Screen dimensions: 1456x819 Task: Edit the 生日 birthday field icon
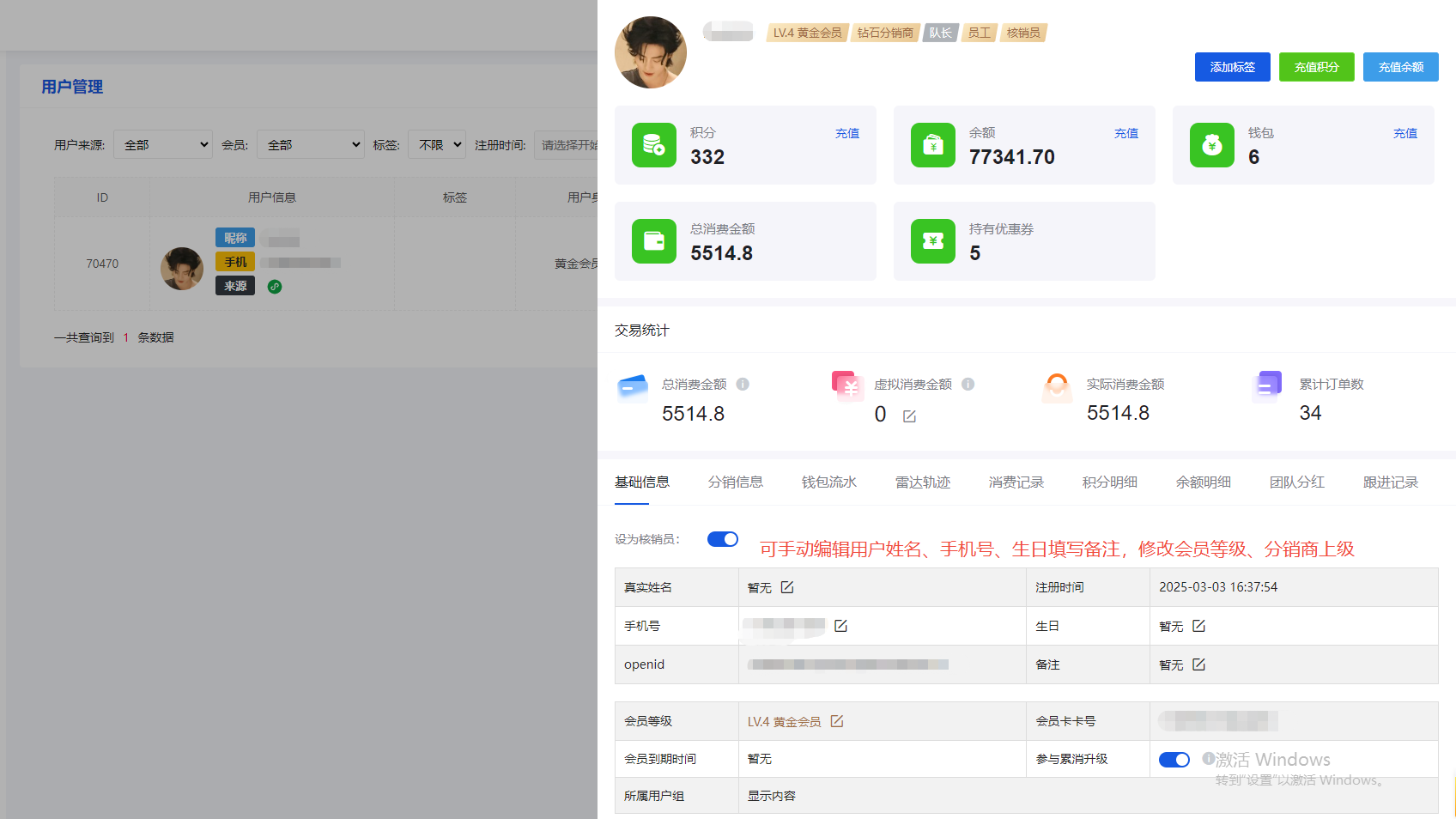click(x=1198, y=626)
